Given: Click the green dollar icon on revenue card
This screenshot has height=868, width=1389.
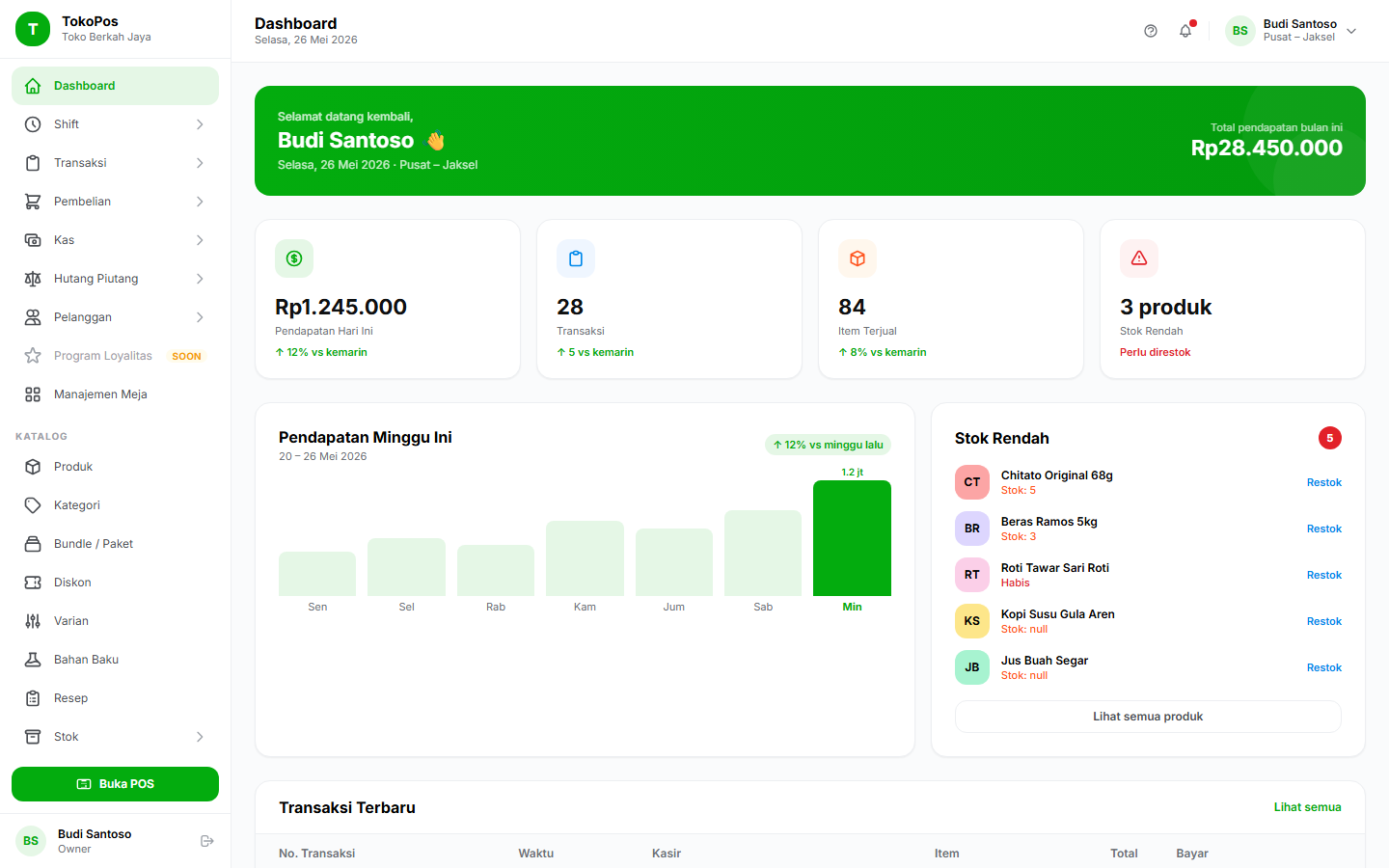Looking at the screenshot, I should (294, 258).
